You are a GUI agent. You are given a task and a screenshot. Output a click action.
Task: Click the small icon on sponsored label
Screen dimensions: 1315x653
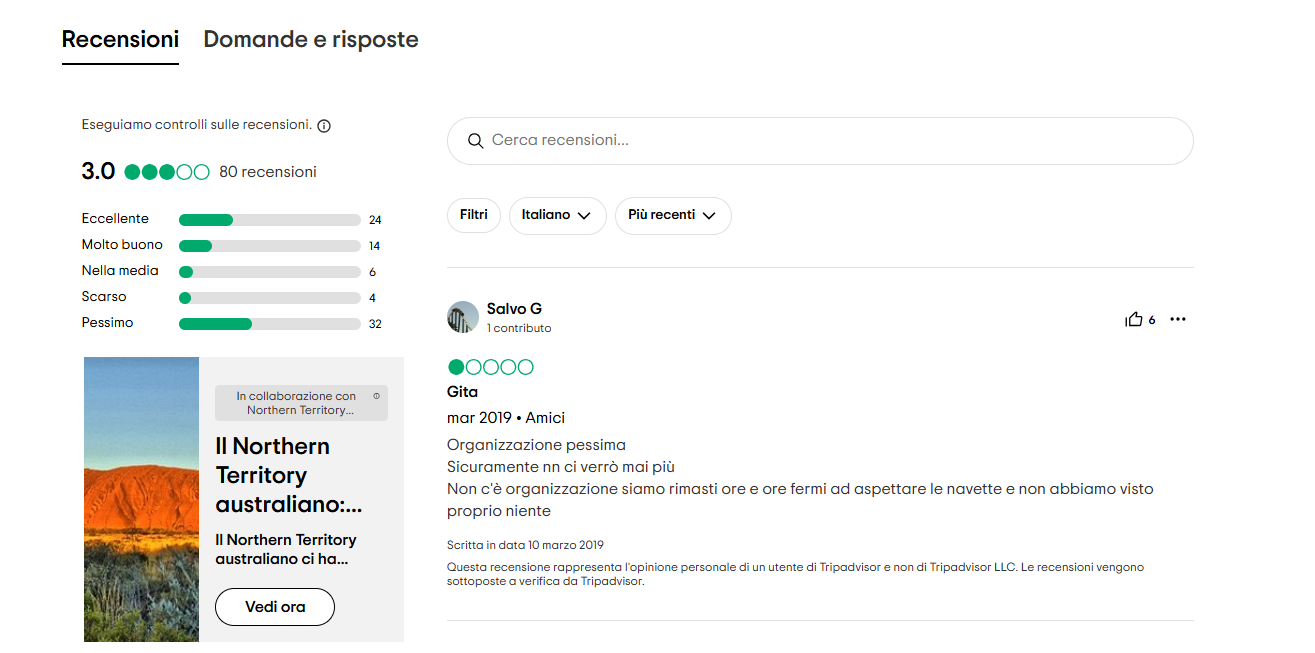[x=376, y=396]
